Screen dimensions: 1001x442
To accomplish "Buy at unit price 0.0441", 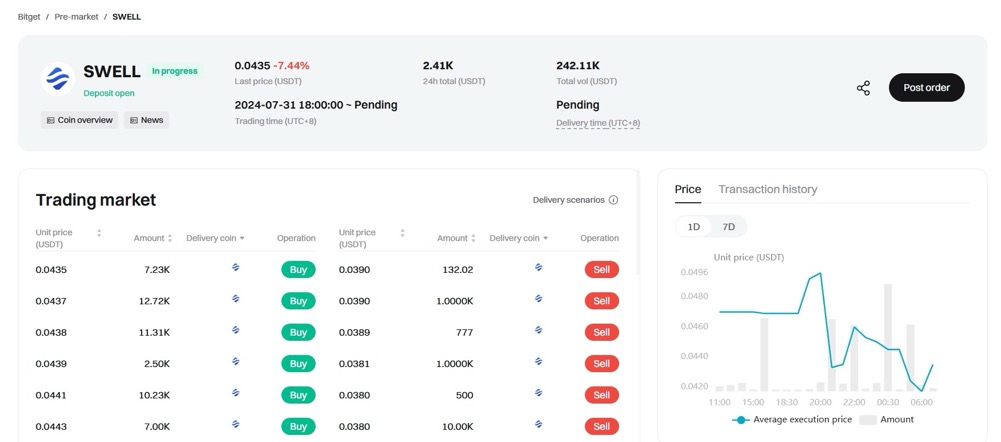I will point(298,395).
